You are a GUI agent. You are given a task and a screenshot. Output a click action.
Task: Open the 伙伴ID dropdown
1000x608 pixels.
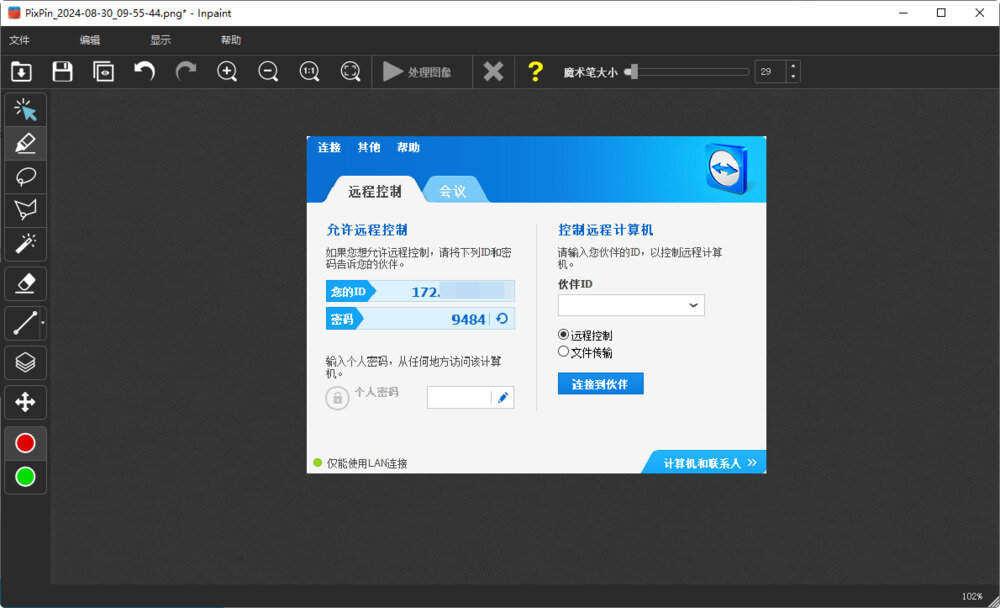tap(692, 305)
